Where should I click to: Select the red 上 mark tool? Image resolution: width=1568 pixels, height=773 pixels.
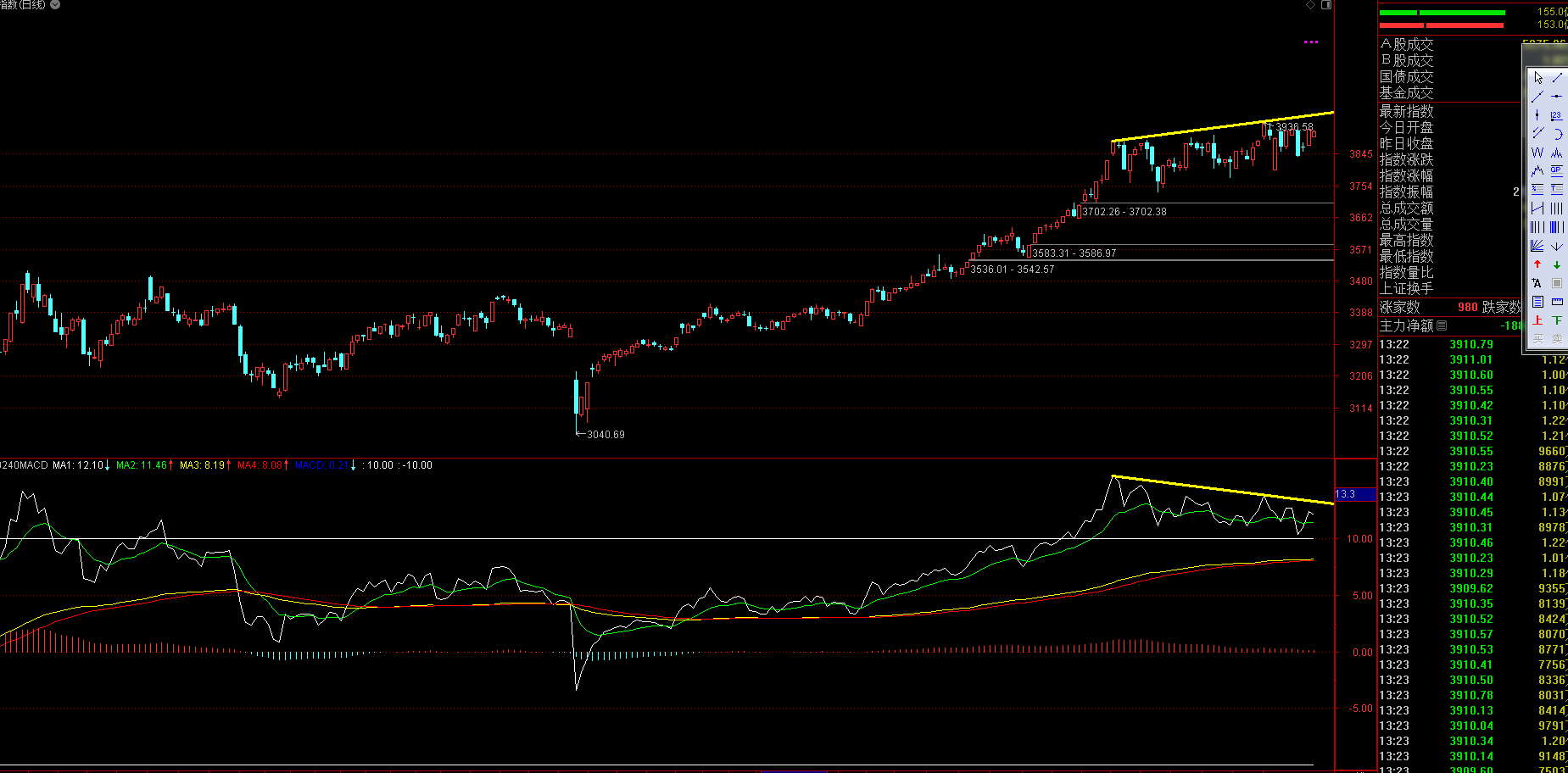click(1537, 320)
